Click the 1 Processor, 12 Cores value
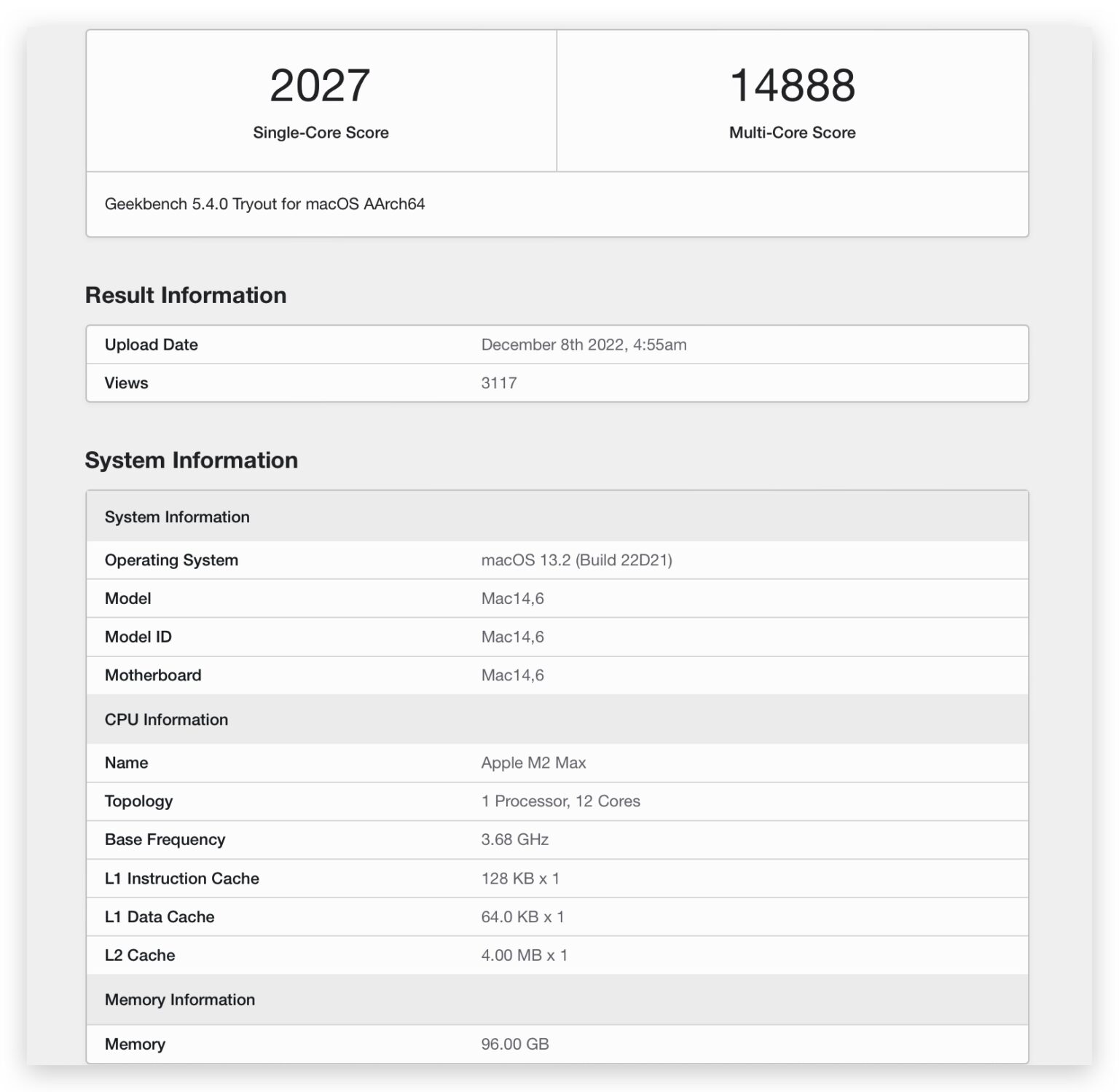1119x1092 pixels. [x=560, y=801]
